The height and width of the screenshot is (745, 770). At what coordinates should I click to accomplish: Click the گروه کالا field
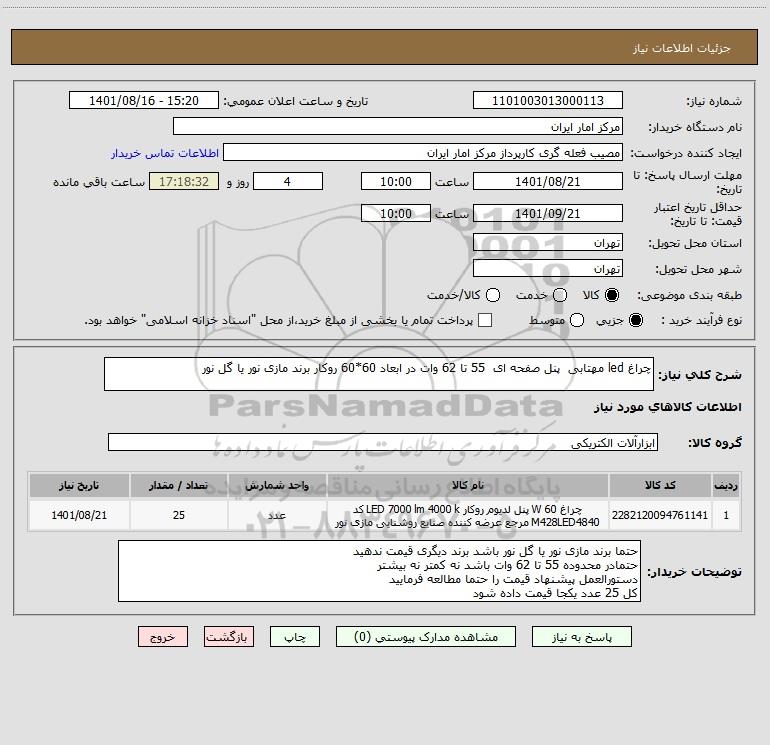pyautogui.click(x=383, y=442)
